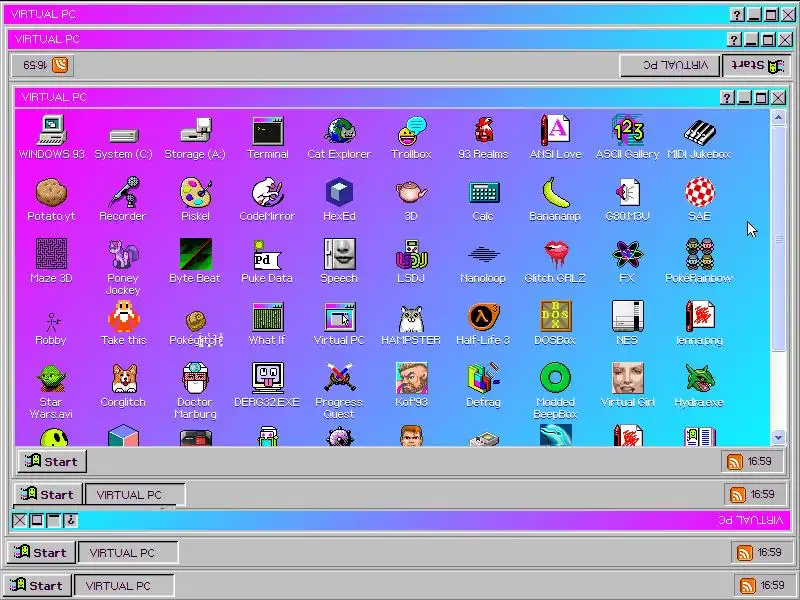Viewport: 800px width, 600px height.
Task: Open Byte Beat icon
Action: pyautogui.click(x=195, y=254)
